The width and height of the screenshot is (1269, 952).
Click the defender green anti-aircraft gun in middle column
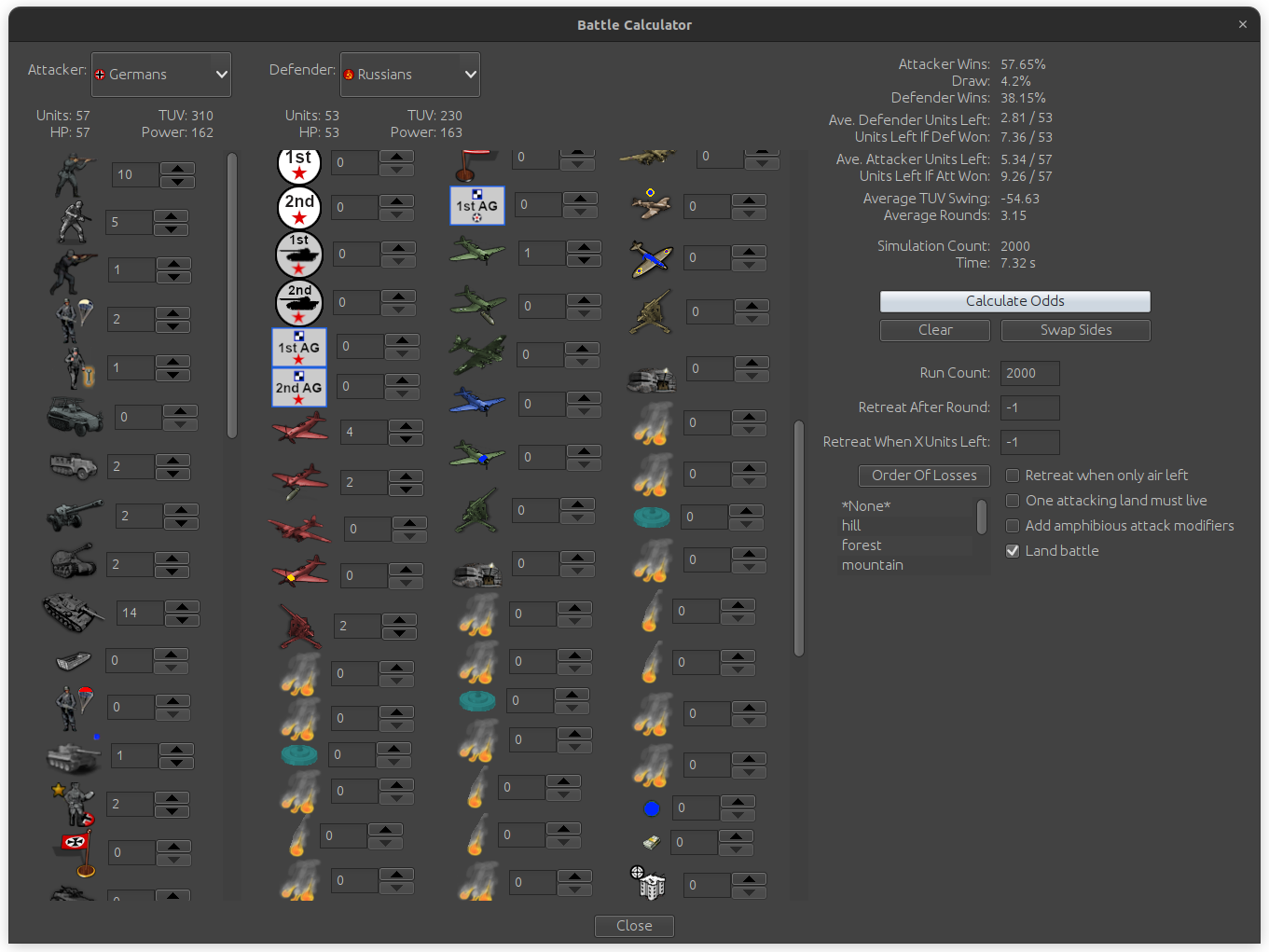477,510
